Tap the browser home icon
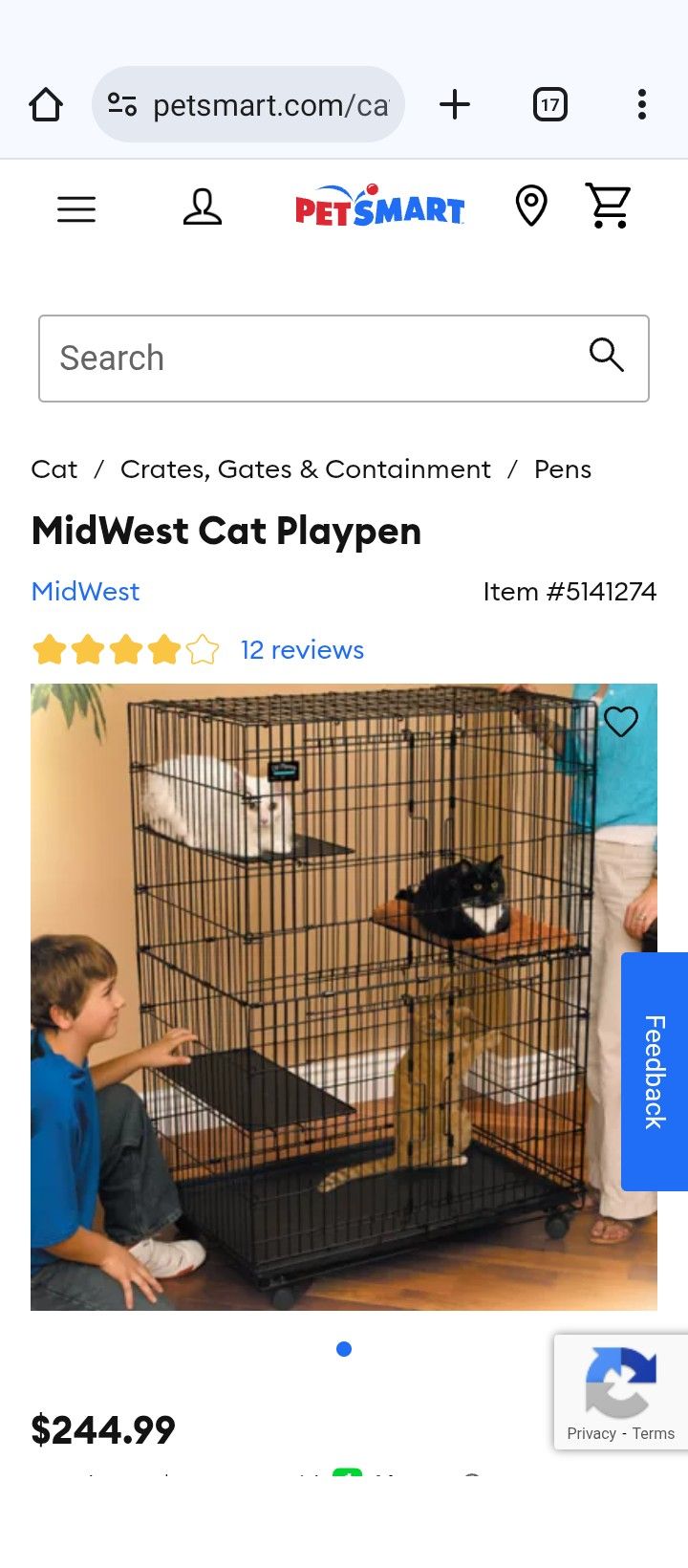Viewport: 688px width, 1568px height. click(46, 104)
